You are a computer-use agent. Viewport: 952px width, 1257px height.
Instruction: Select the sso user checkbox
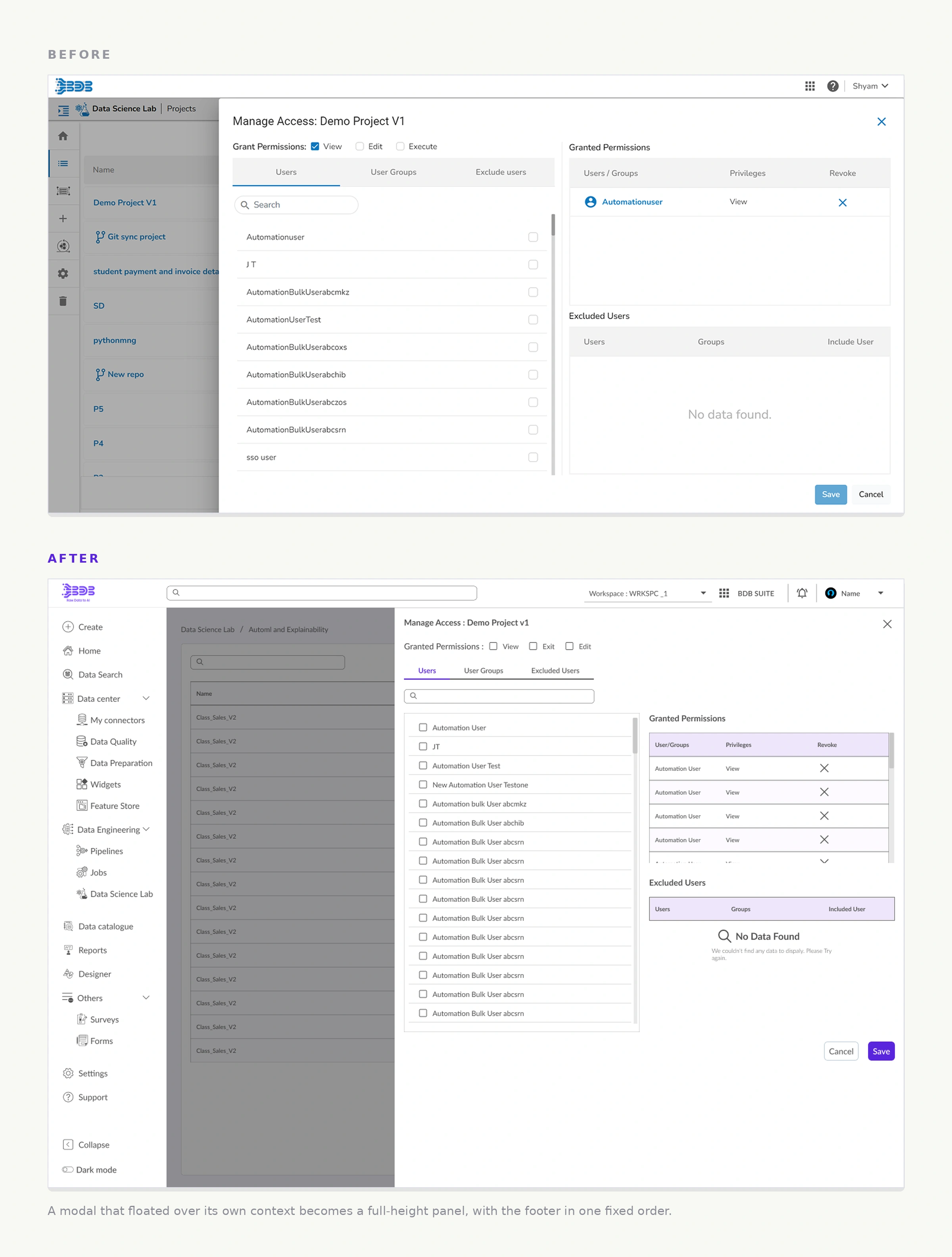(533, 457)
